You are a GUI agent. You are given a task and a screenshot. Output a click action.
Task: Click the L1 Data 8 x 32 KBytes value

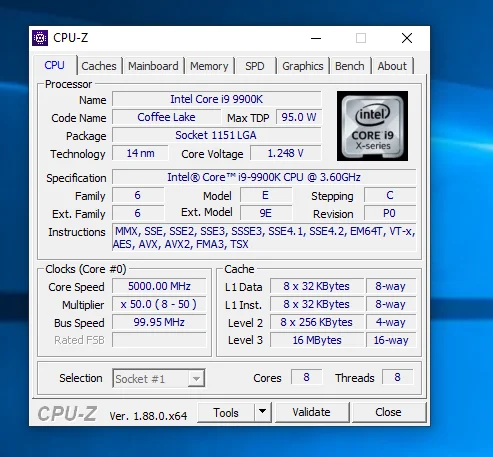(317, 286)
